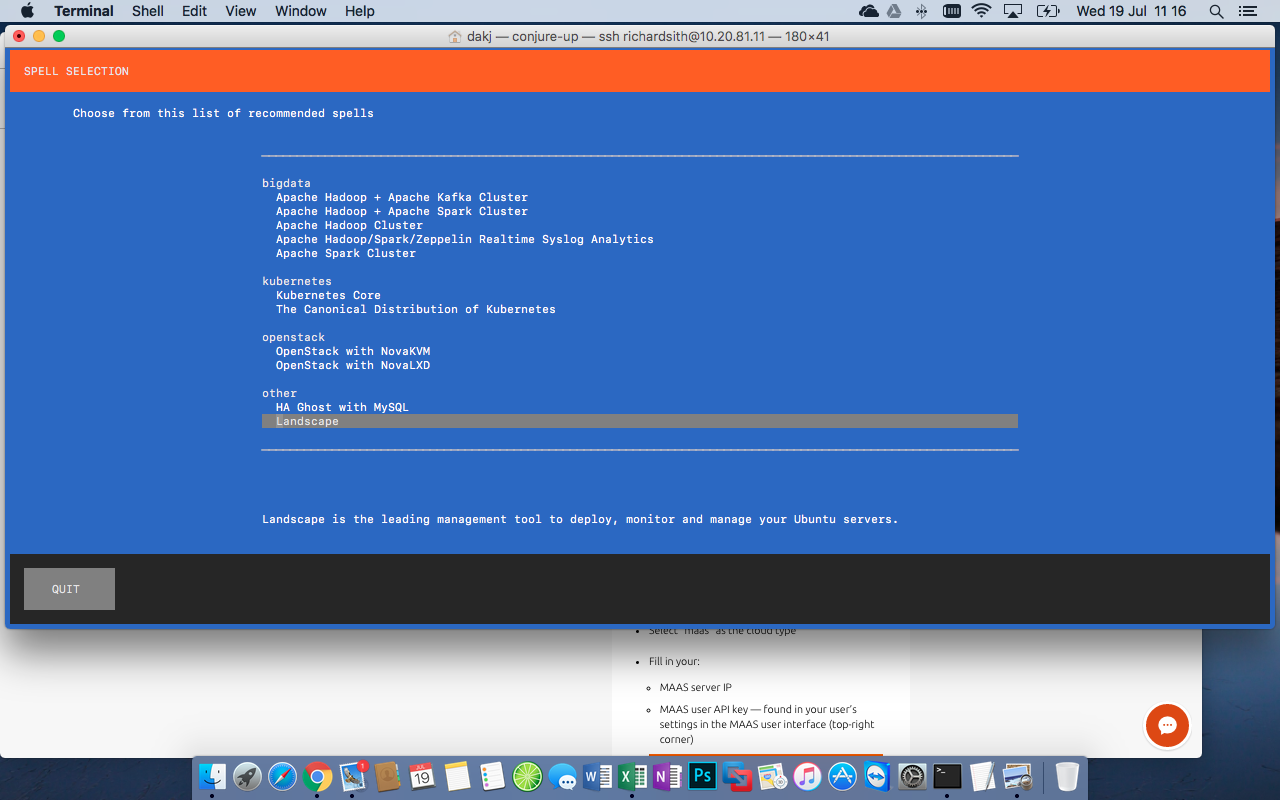Open the Help menu
This screenshot has width=1280, height=800.
[x=360, y=11]
